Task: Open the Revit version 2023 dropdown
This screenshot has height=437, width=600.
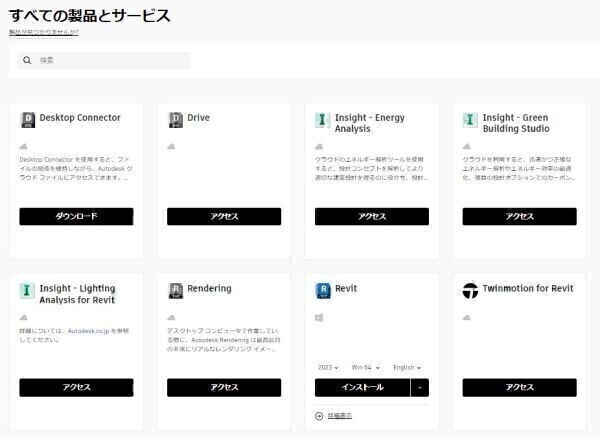Action: [x=328, y=367]
